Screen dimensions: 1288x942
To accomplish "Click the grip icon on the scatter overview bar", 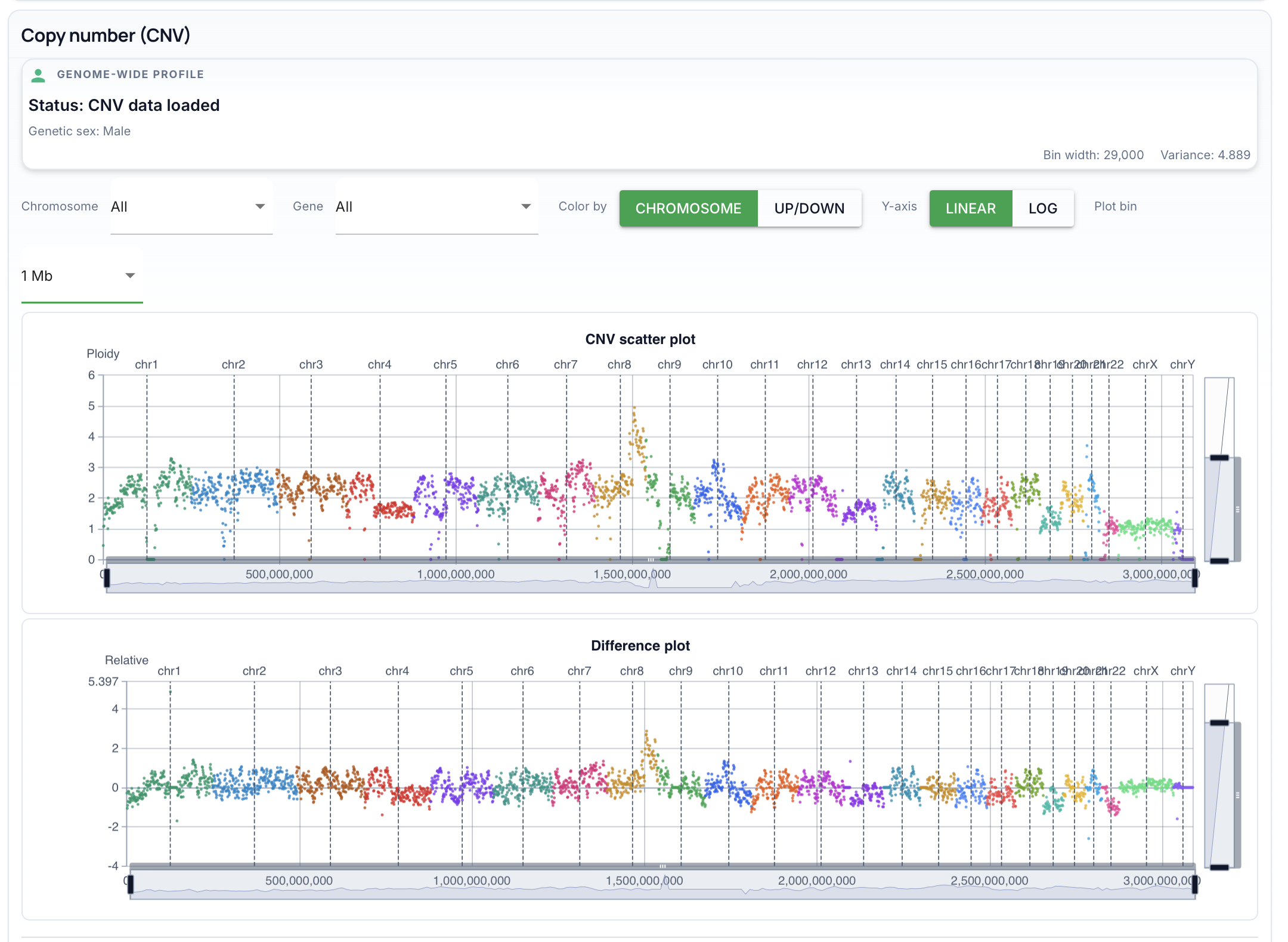I will [651, 560].
